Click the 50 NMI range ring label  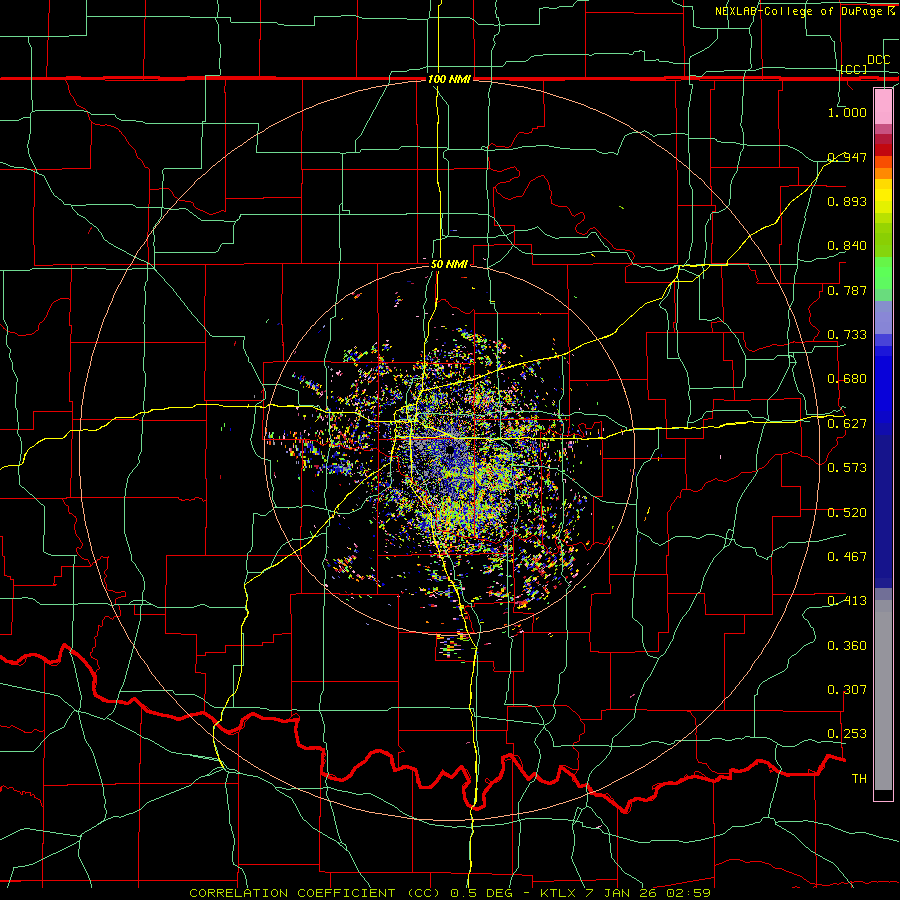click(x=449, y=265)
